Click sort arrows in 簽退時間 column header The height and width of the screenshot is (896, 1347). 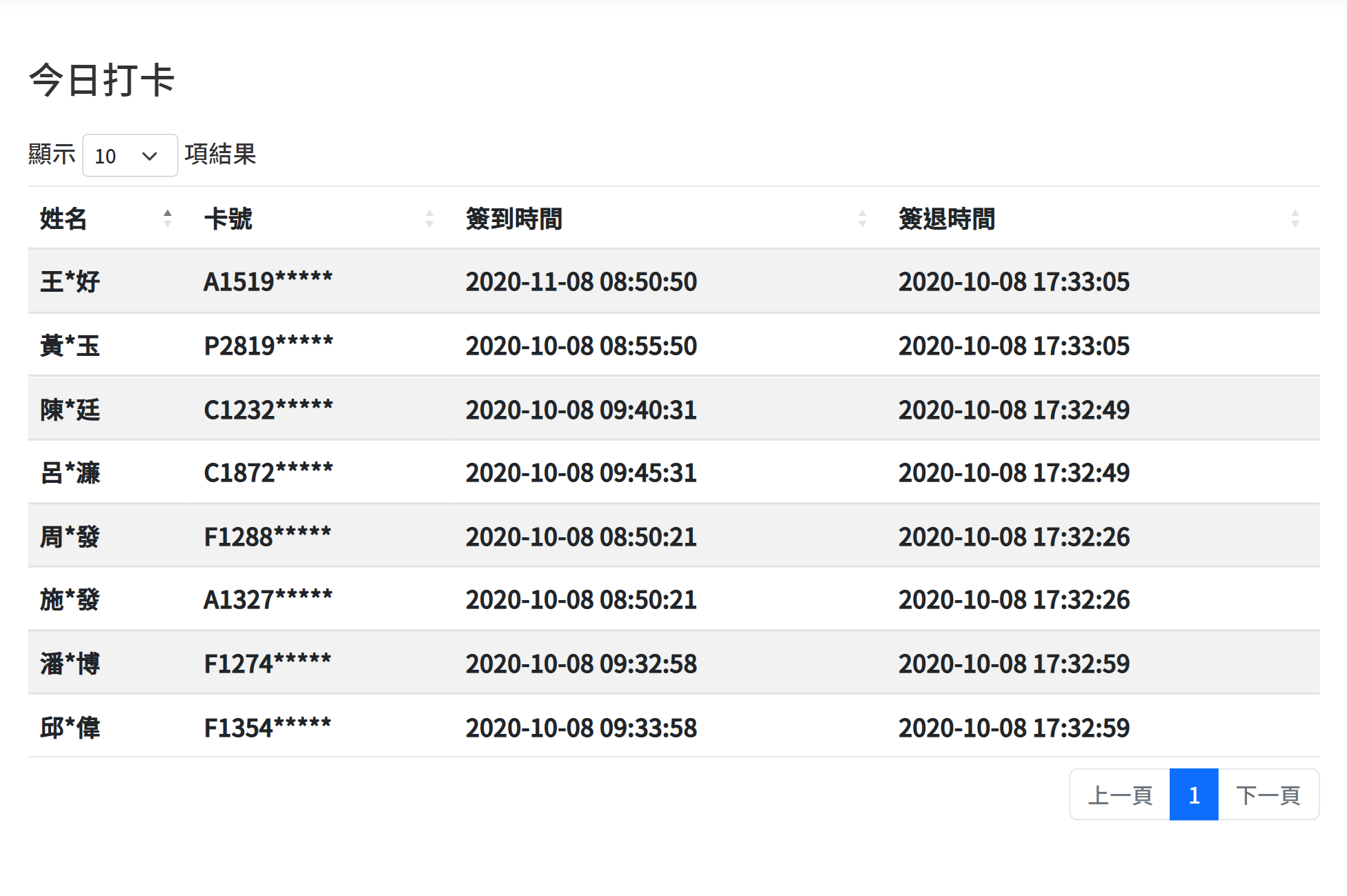point(1295,219)
